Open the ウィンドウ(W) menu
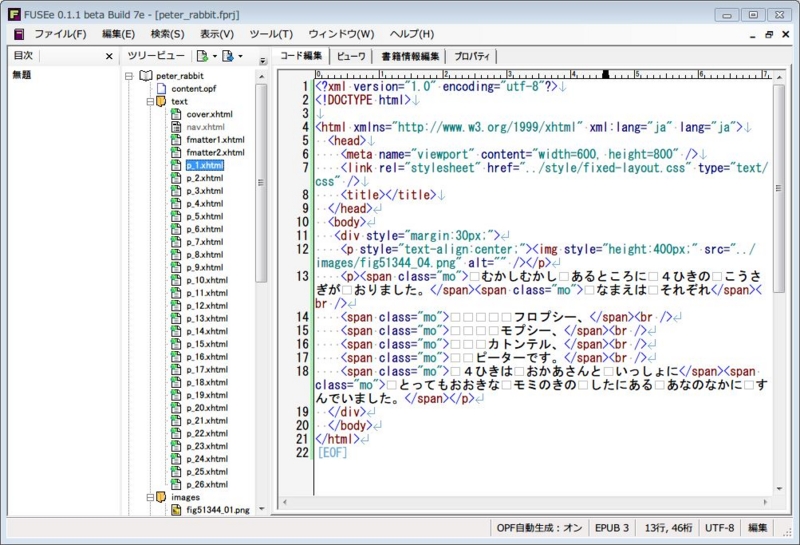 (341, 34)
